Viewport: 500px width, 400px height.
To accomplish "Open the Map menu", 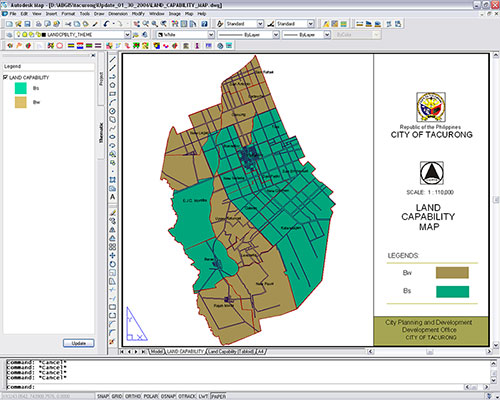I will [x=189, y=14].
